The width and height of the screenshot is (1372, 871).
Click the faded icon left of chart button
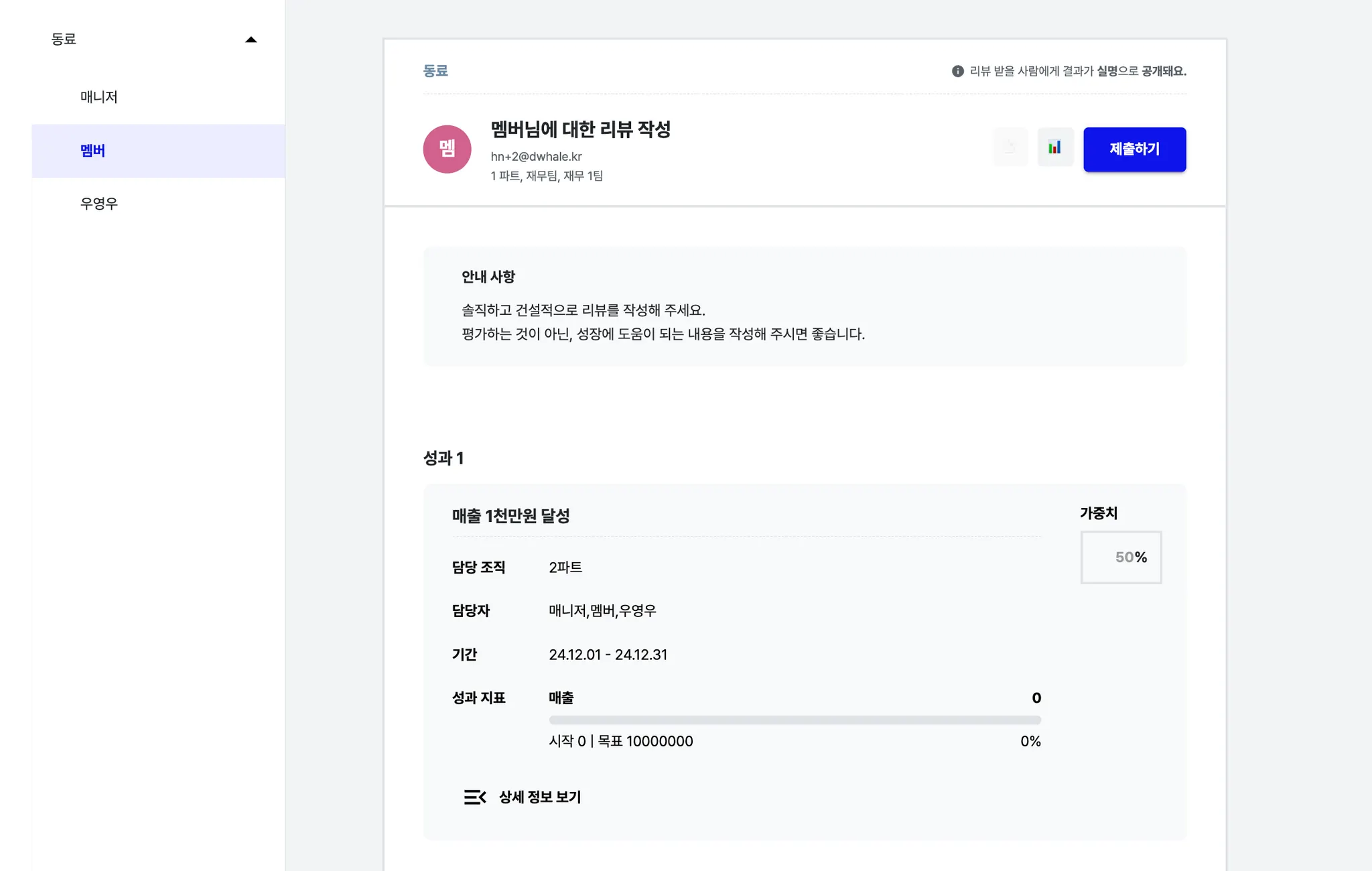pyautogui.click(x=1010, y=147)
